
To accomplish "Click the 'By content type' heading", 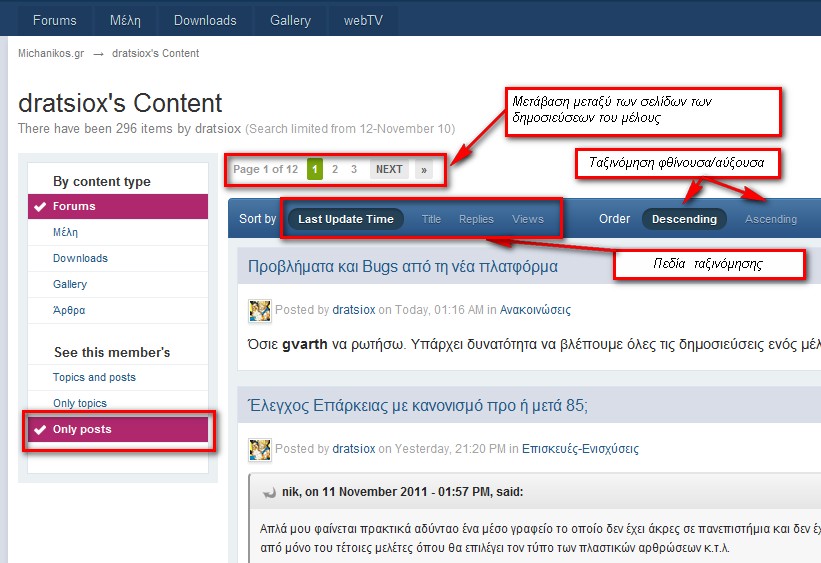I will (102, 181).
